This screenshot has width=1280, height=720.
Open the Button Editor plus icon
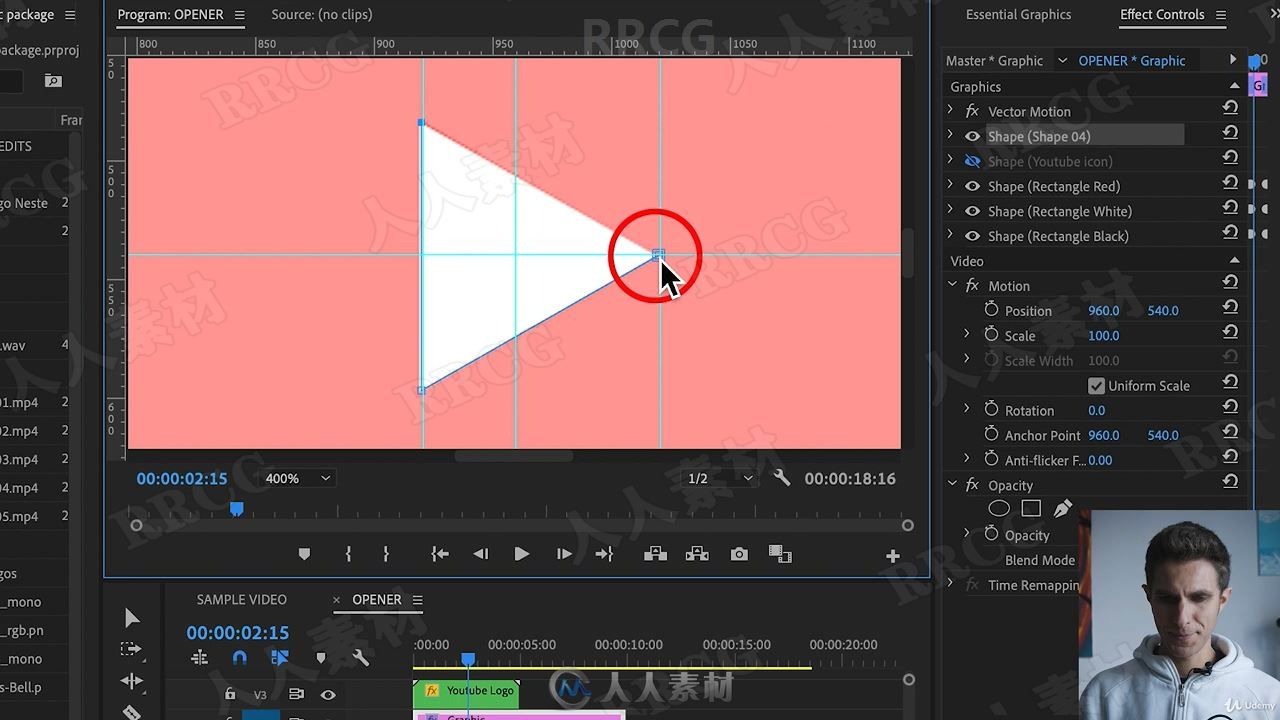point(893,556)
